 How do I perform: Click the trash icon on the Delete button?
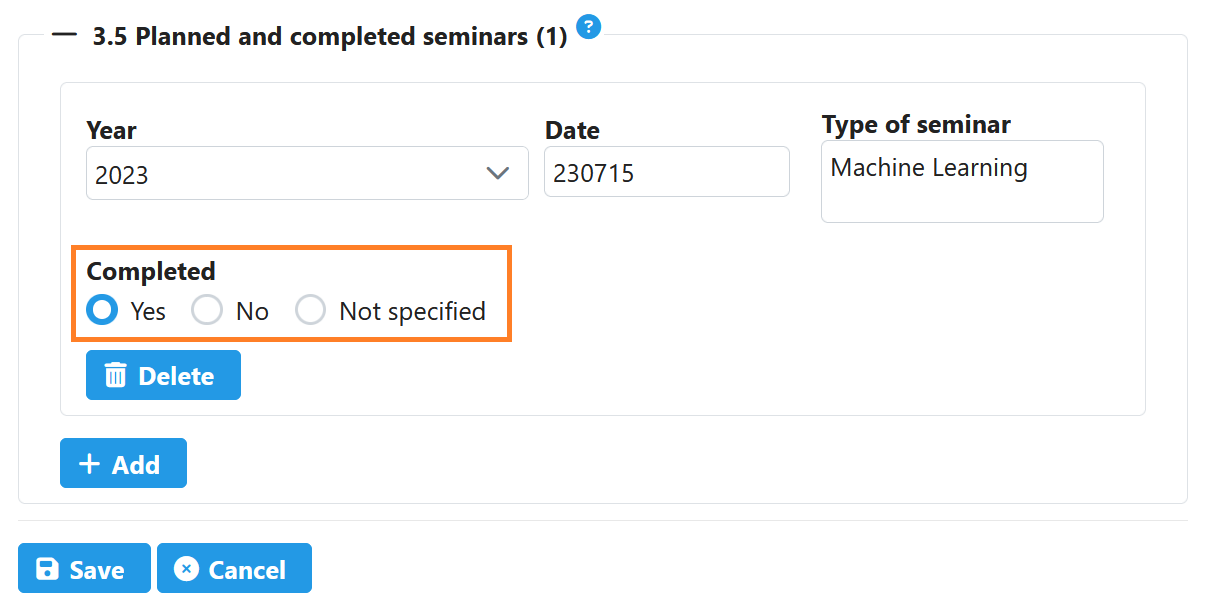pyautogui.click(x=117, y=375)
